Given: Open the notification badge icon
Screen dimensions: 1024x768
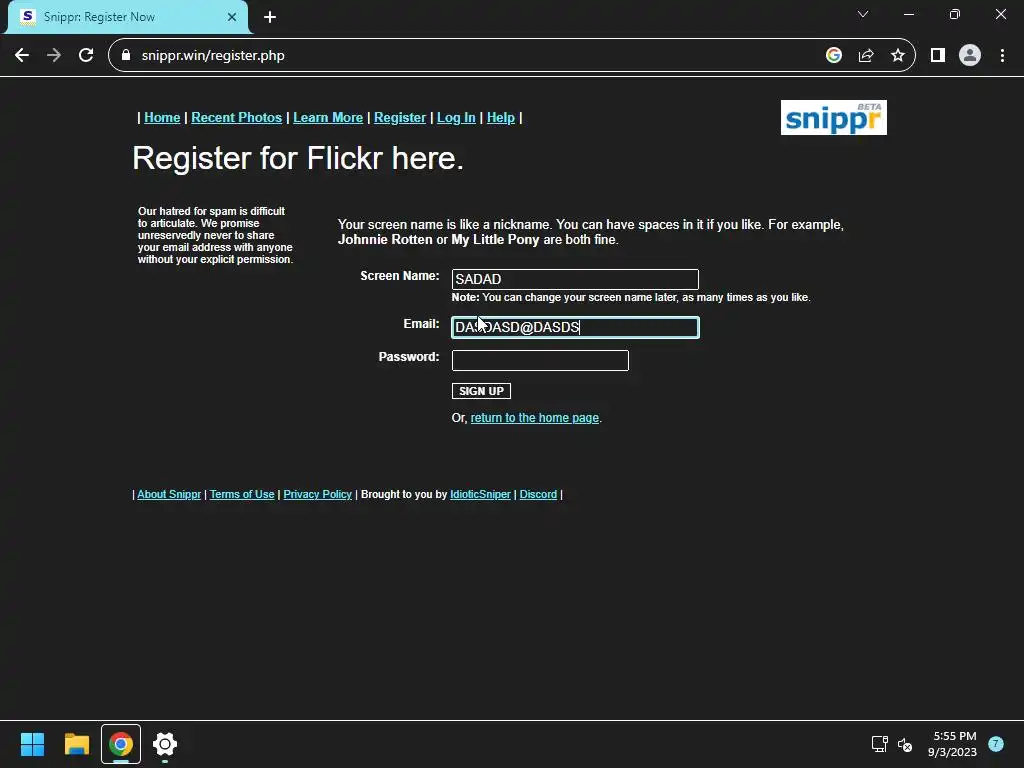Looking at the screenshot, I should 995,744.
